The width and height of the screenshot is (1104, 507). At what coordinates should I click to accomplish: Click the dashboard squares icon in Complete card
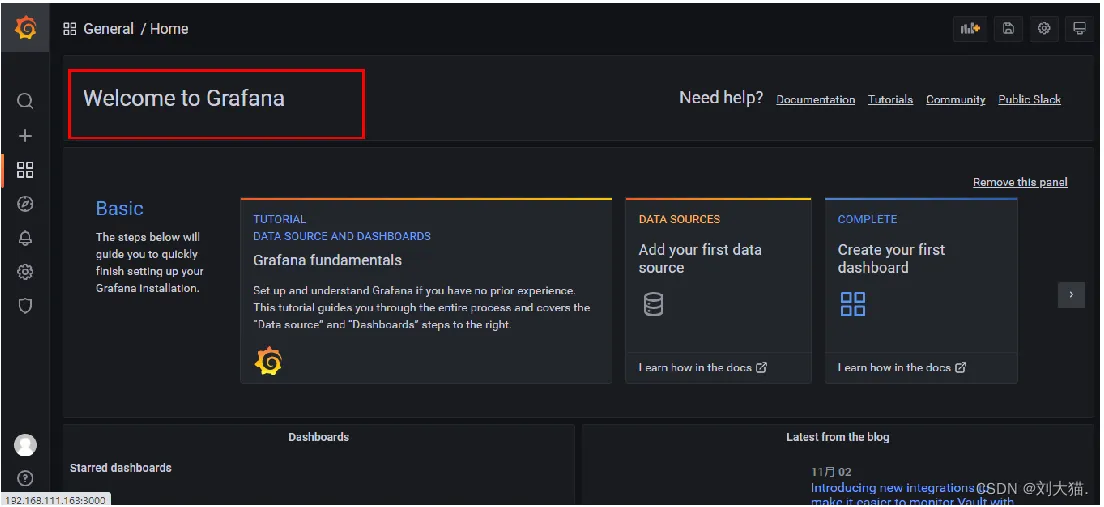coord(853,304)
